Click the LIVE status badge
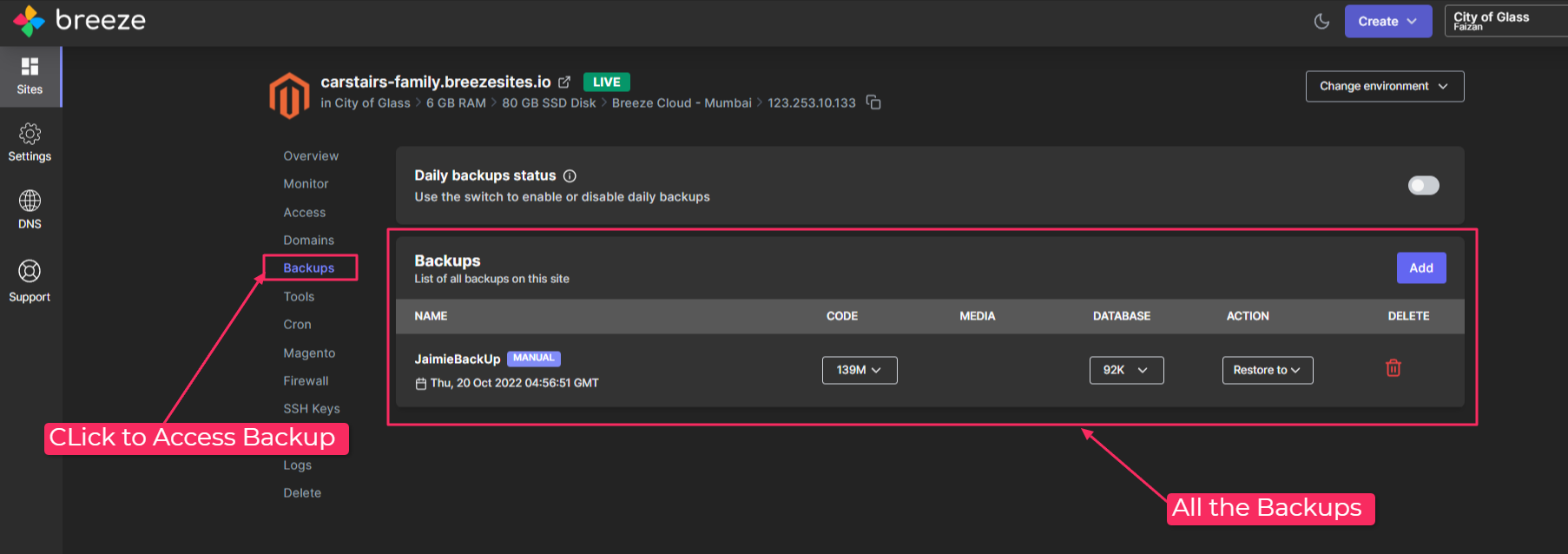Viewport: 1568px width, 554px height. point(606,82)
